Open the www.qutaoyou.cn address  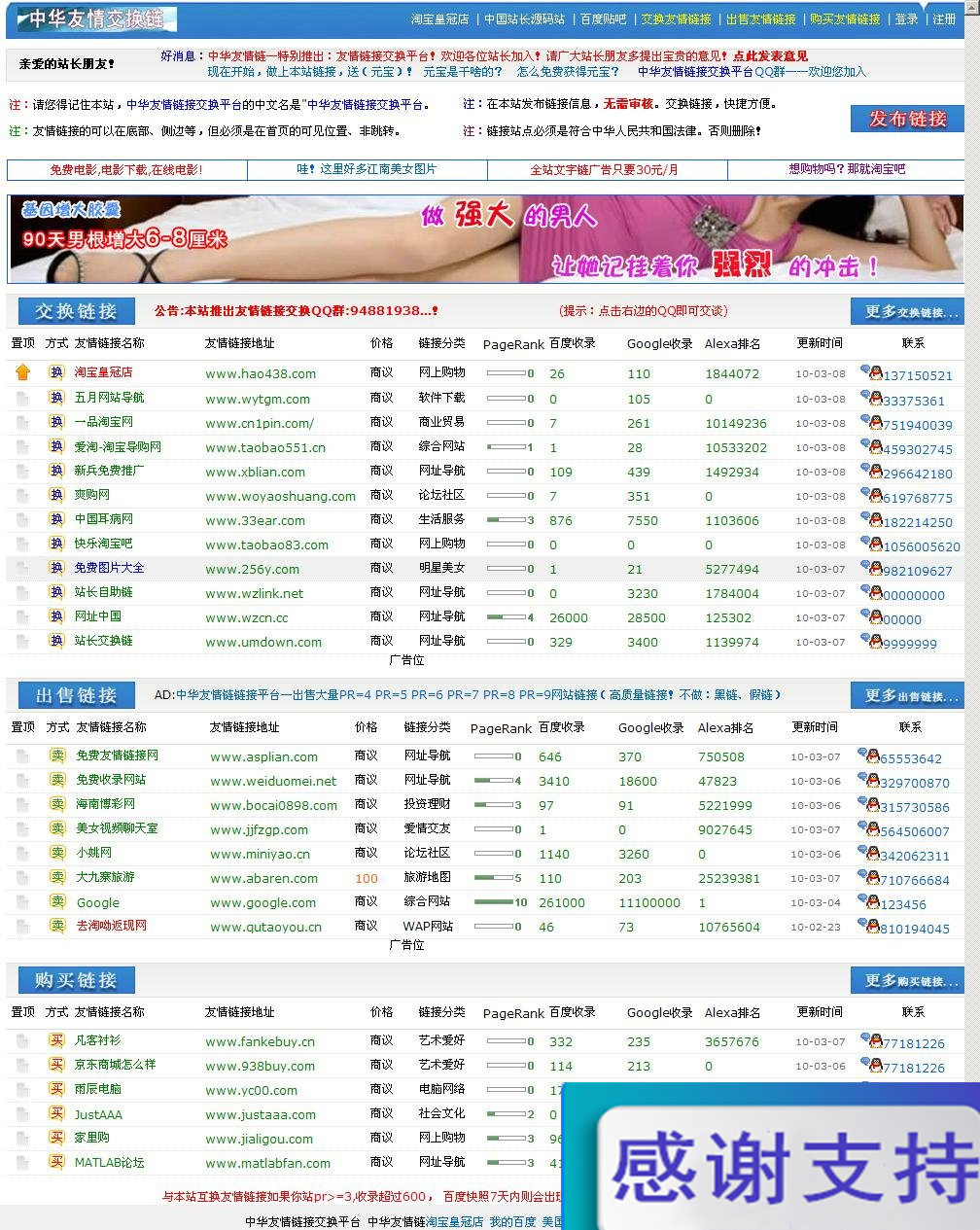coord(265,927)
